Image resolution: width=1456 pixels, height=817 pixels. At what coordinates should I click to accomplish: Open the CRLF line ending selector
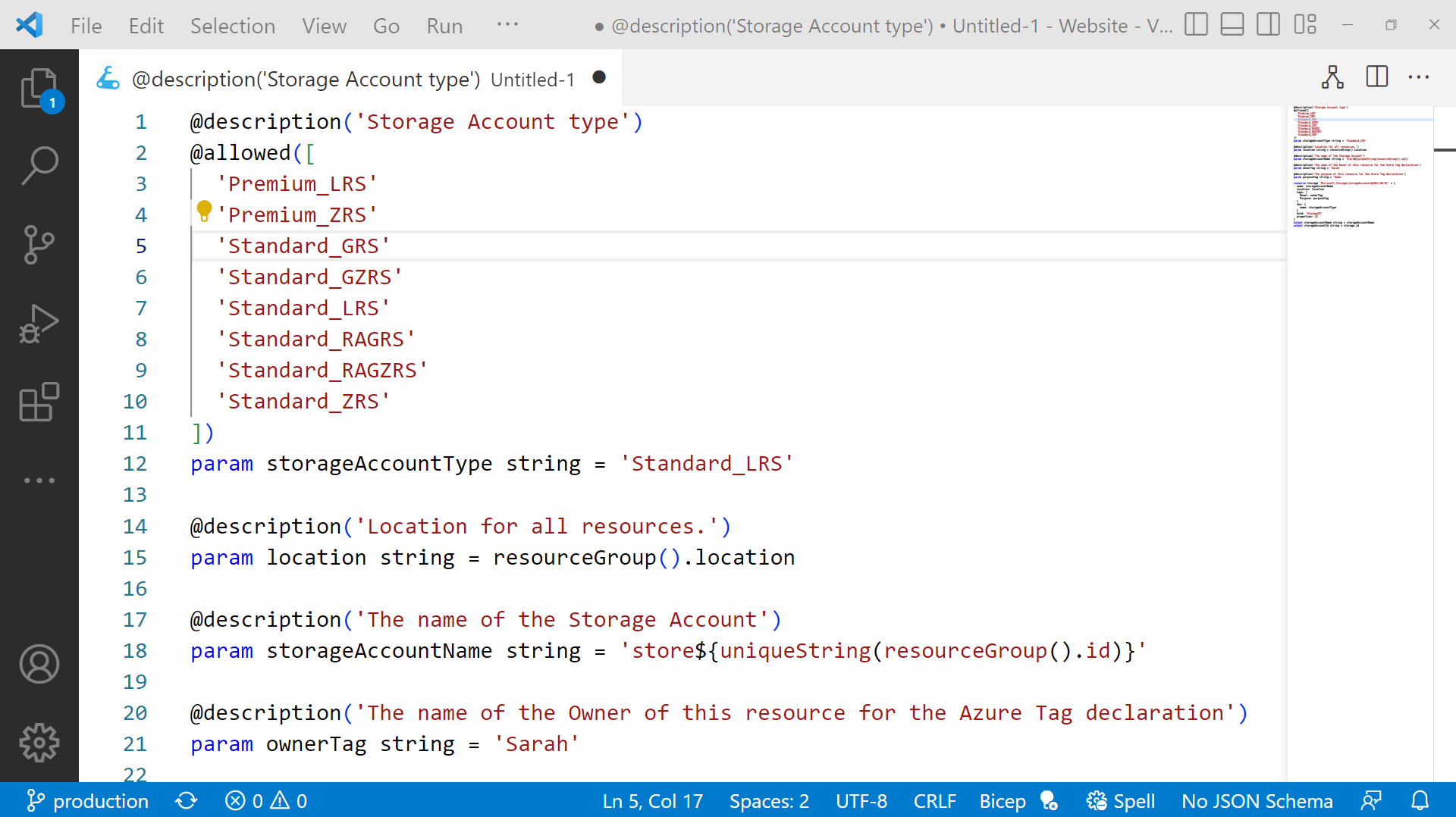[x=934, y=800]
